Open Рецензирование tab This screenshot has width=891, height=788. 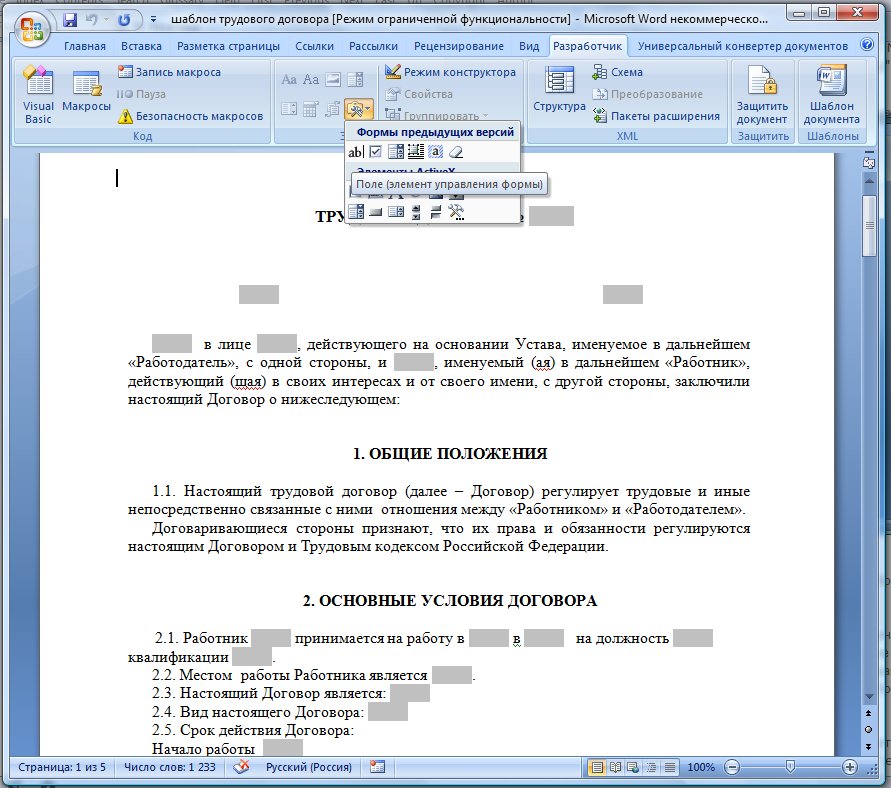[459, 46]
